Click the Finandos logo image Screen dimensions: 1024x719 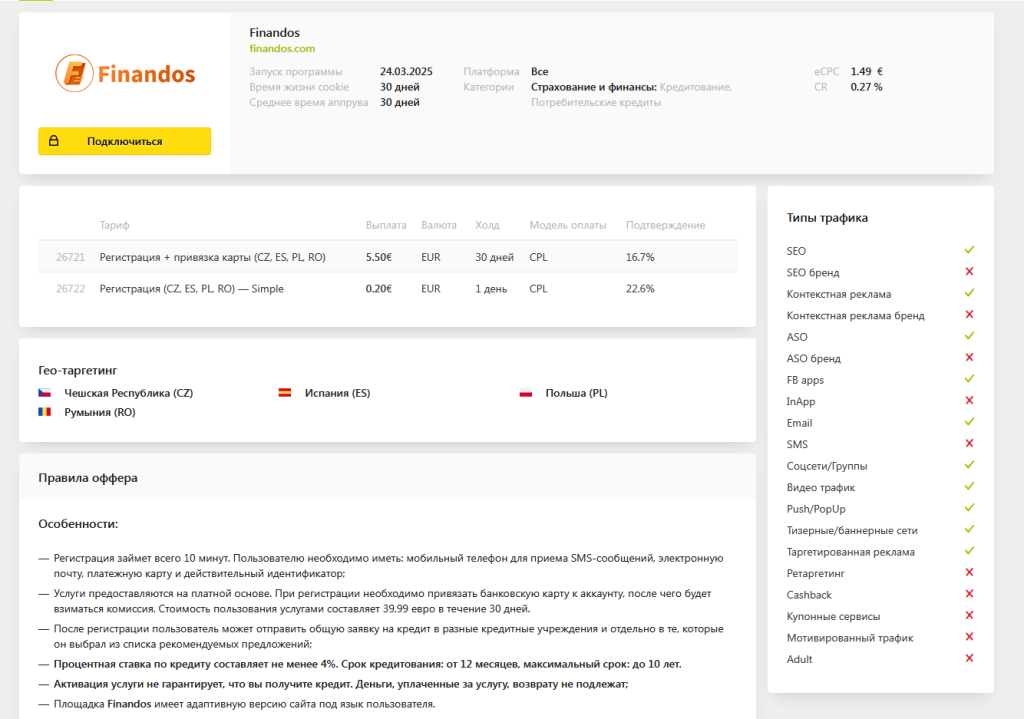[x=125, y=74]
